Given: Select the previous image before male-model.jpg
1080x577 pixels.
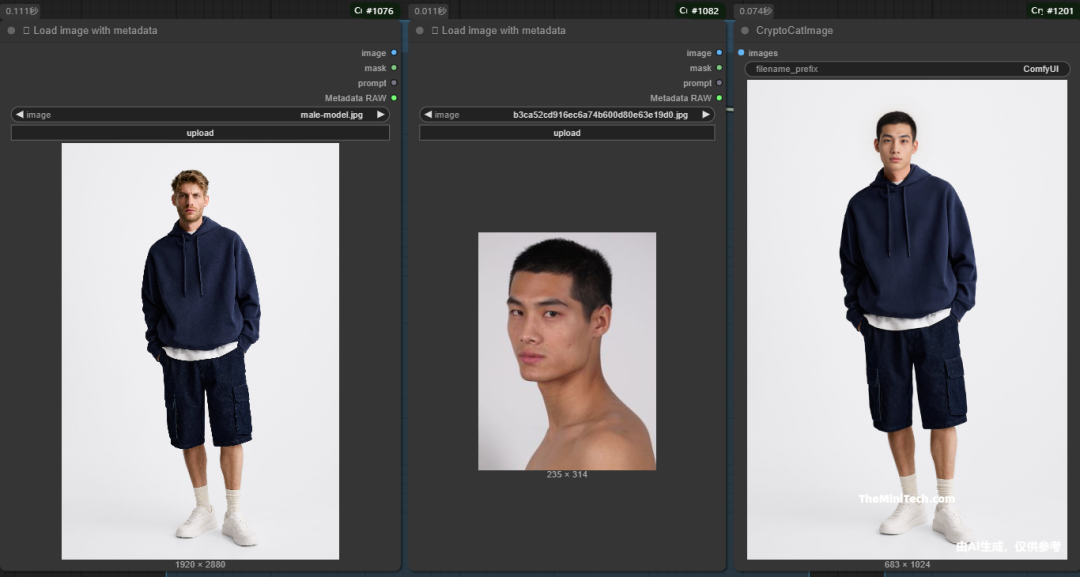Looking at the screenshot, I should coord(20,115).
